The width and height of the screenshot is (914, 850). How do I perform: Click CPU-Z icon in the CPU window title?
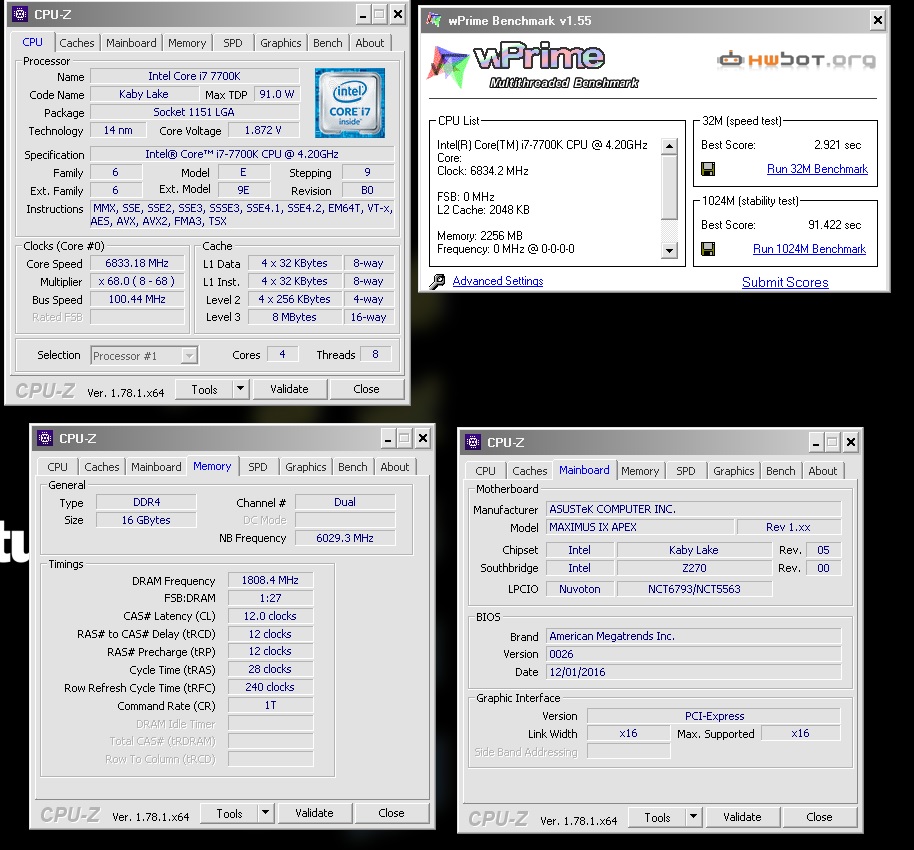(x=20, y=14)
